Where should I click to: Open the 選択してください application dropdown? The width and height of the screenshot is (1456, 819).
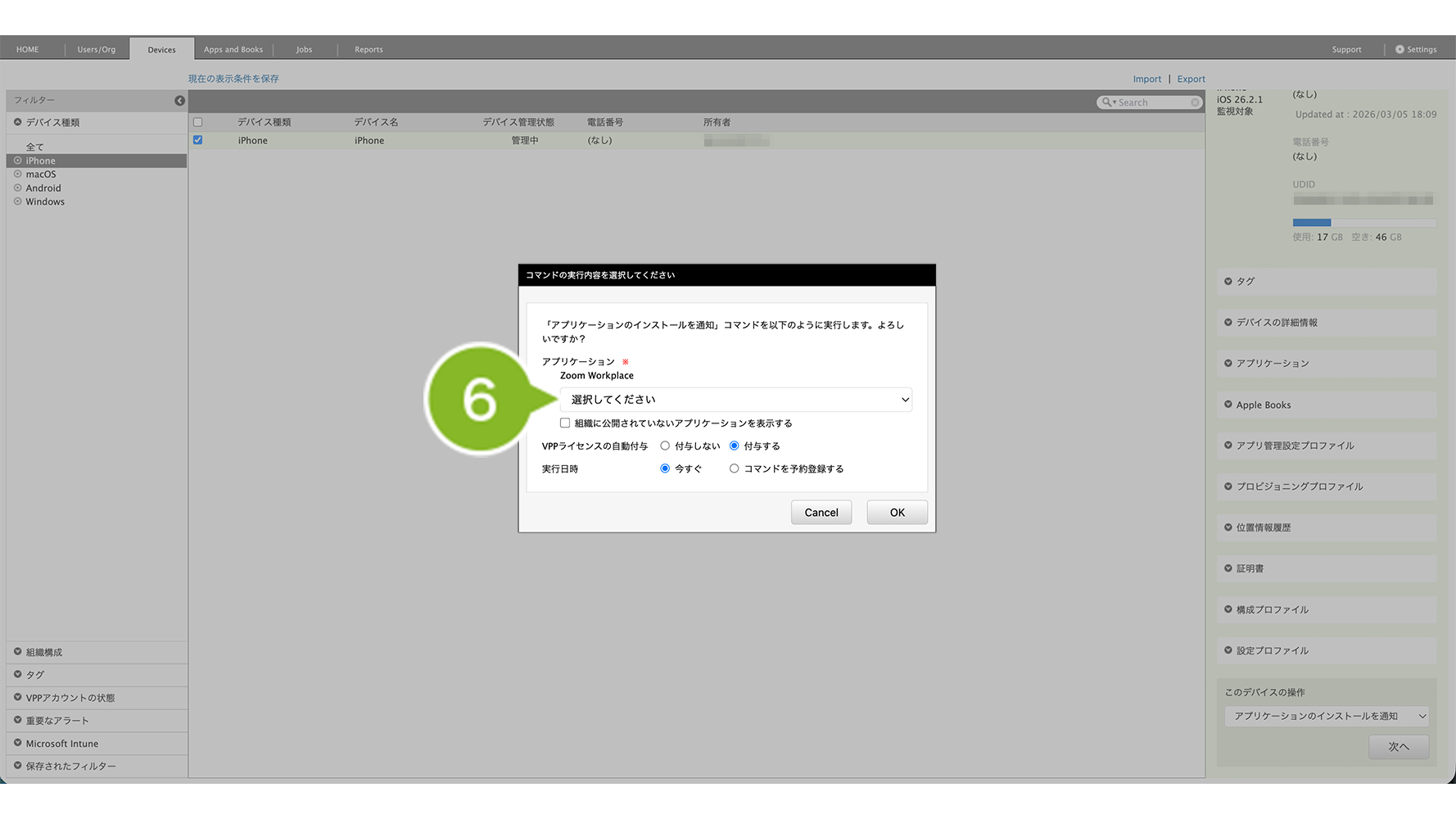(735, 400)
